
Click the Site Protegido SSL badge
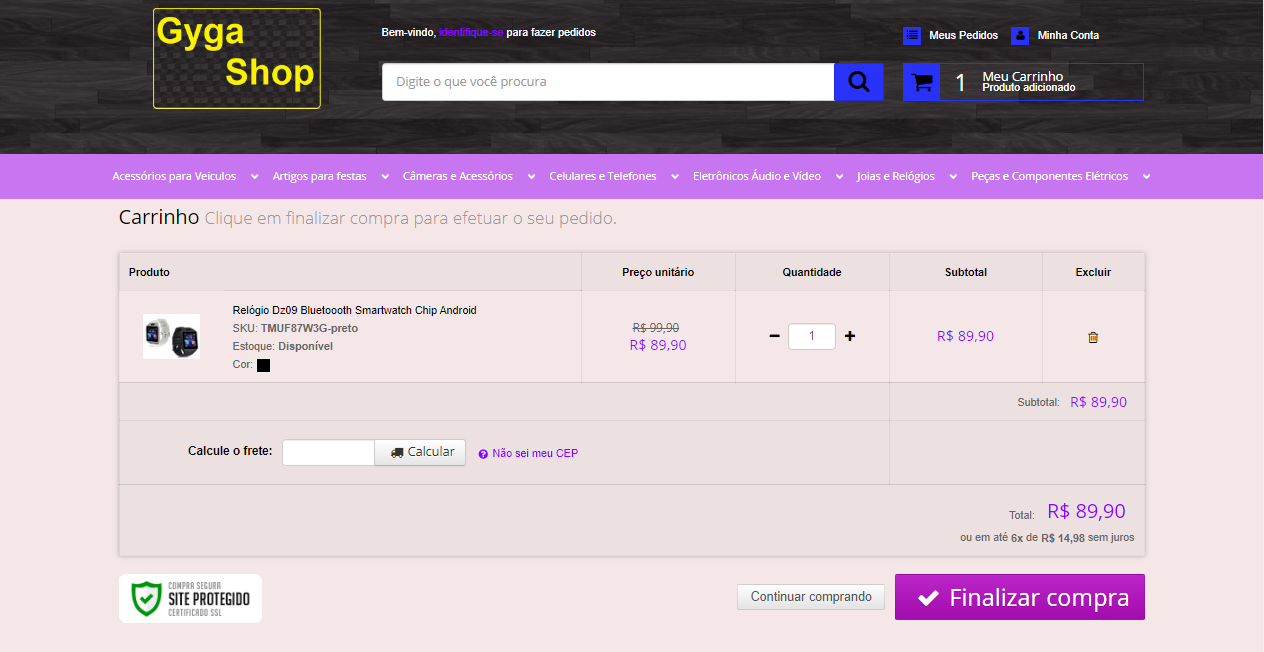click(x=190, y=598)
